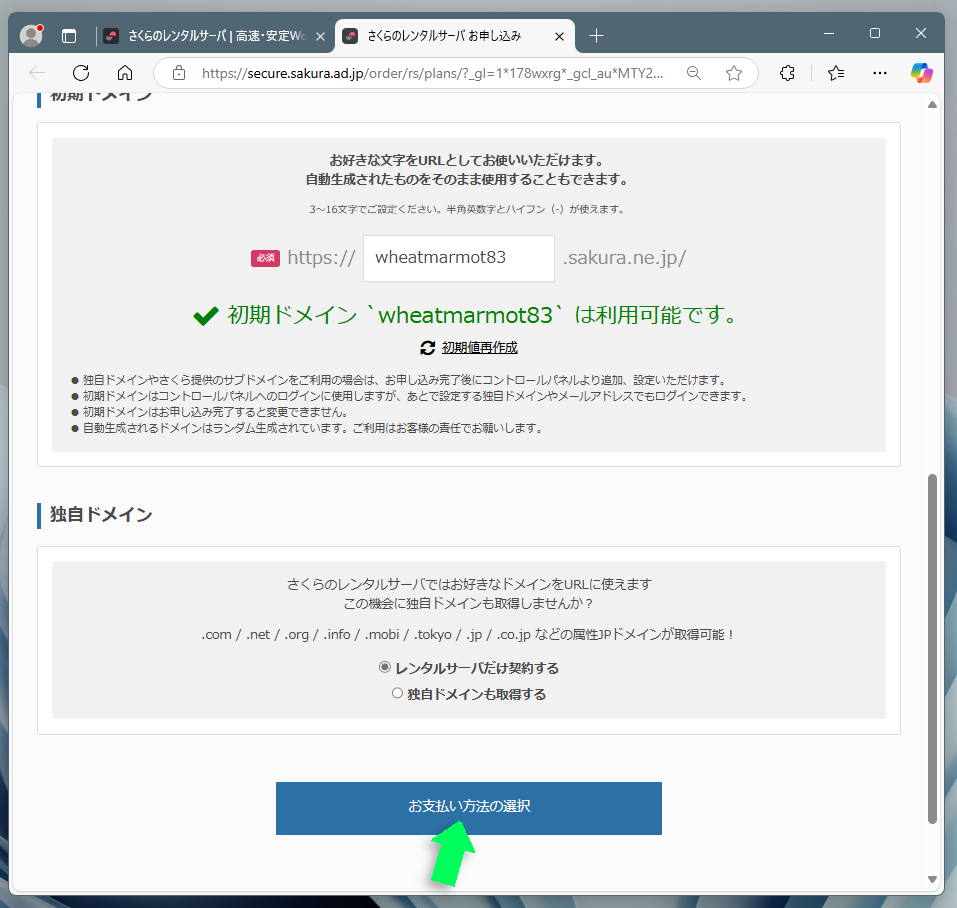The width and height of the screenshot is (957, 908).
Task: Click the note 初期ドメインはお申し込み完了すると変更できません
Action: click(215, 413)
